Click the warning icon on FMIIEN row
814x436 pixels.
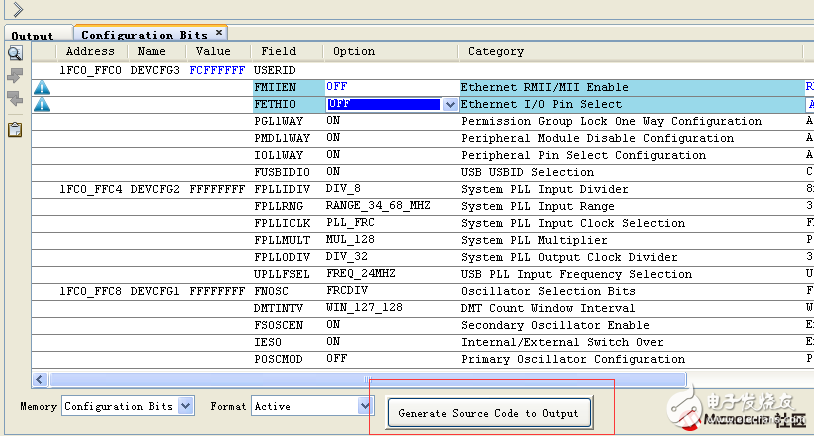coord(42,88)
